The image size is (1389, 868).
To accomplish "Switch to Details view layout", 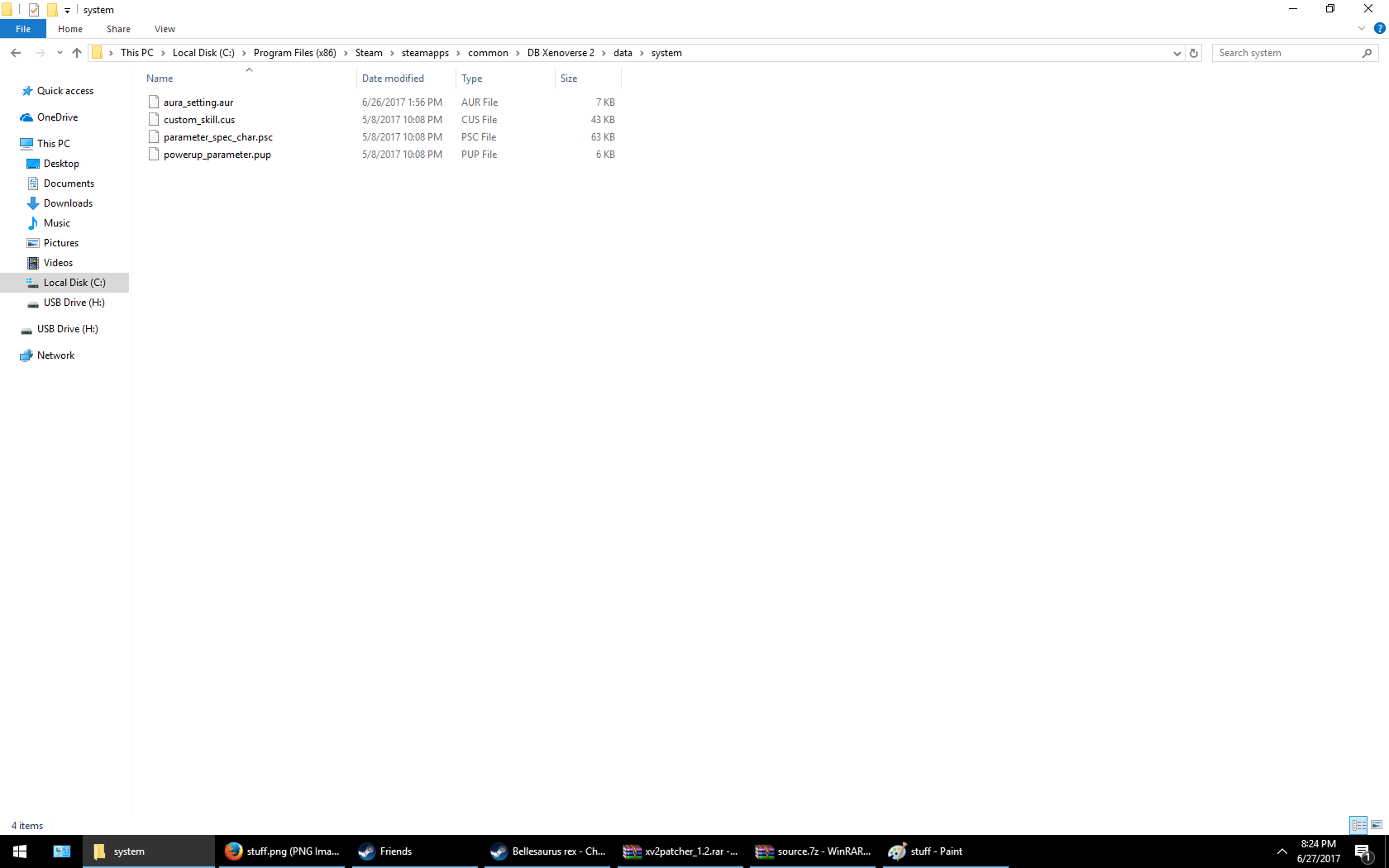I will click(x=1358, y=825).
